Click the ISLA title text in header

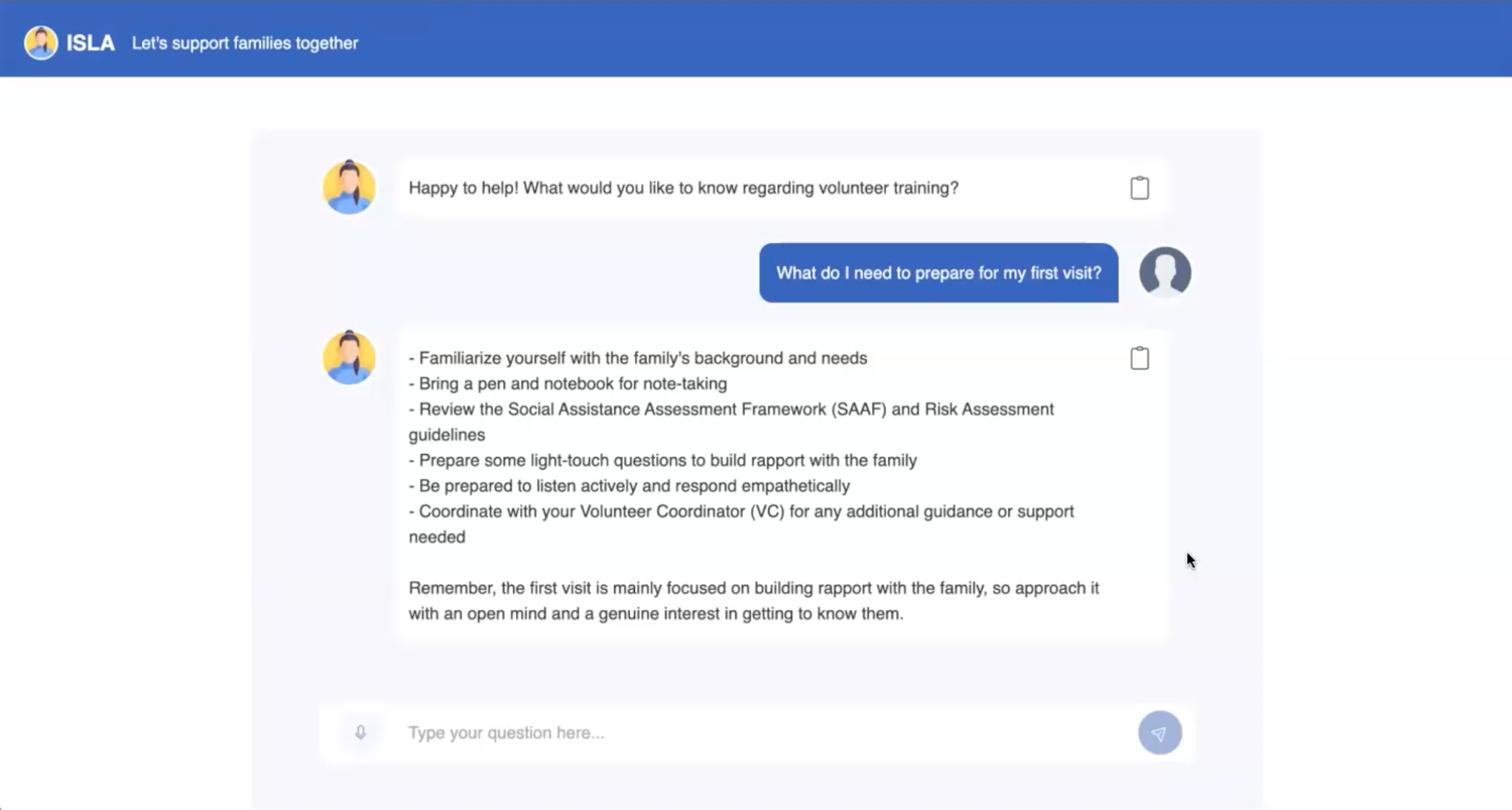pos(90,43)
